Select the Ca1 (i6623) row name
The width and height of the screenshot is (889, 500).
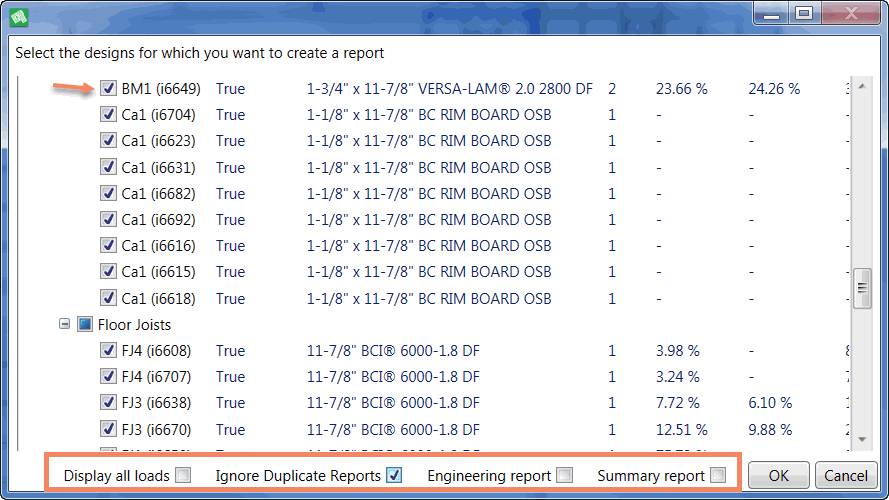click(158, 141)
